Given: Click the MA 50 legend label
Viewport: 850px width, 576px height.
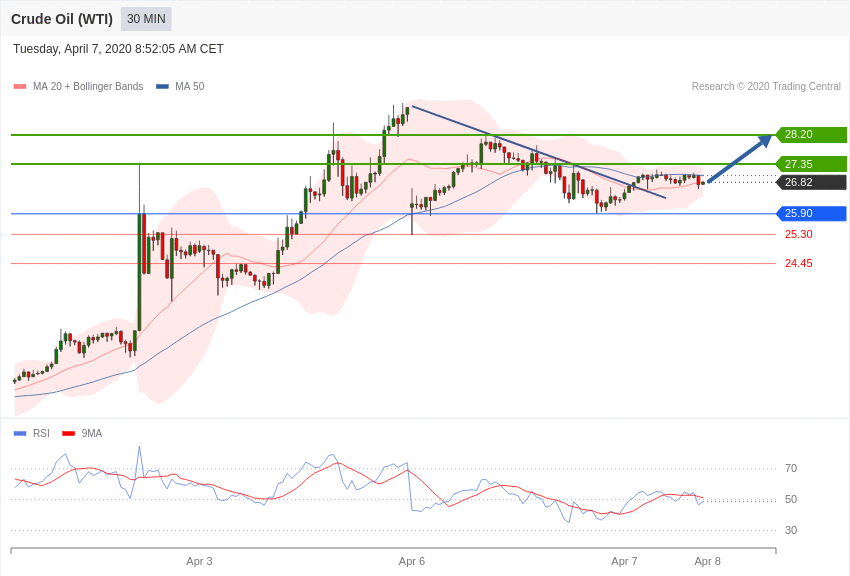Looking at the screenshot, I should 190,87.
